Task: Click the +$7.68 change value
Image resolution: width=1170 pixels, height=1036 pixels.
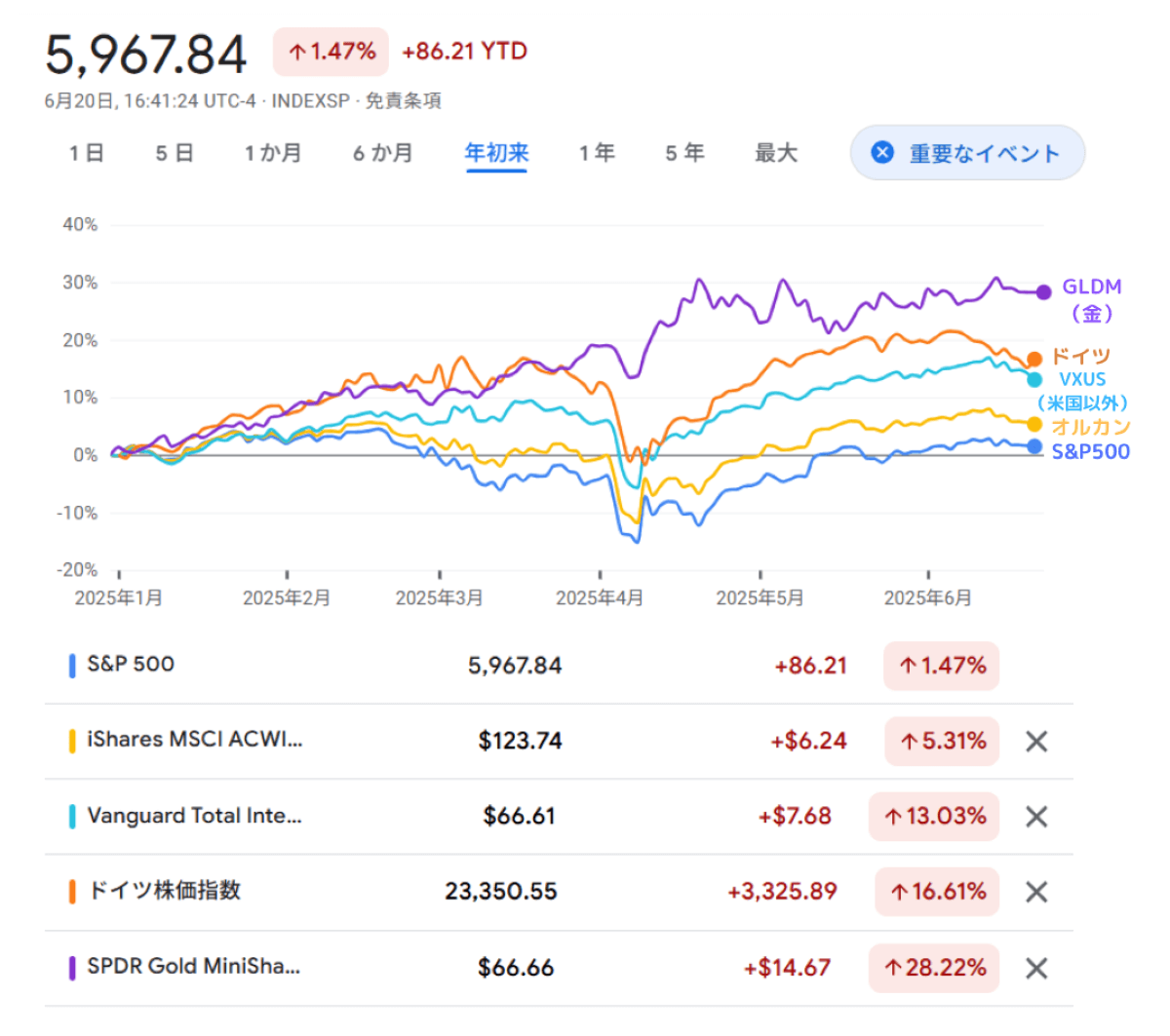Action: 795,817
